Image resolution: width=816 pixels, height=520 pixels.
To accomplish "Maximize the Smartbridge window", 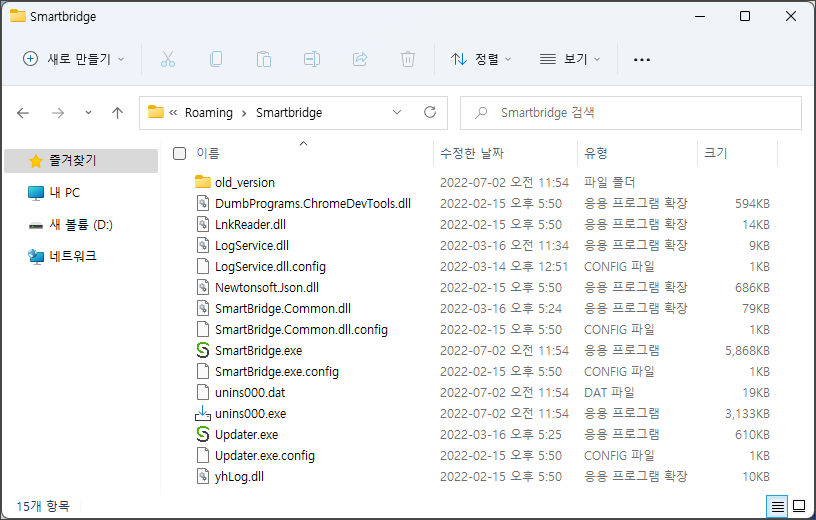I will coord(745,16).
